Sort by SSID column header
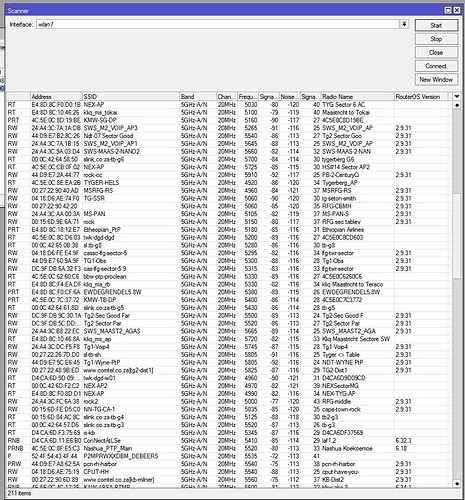 [x=131, y=97]
